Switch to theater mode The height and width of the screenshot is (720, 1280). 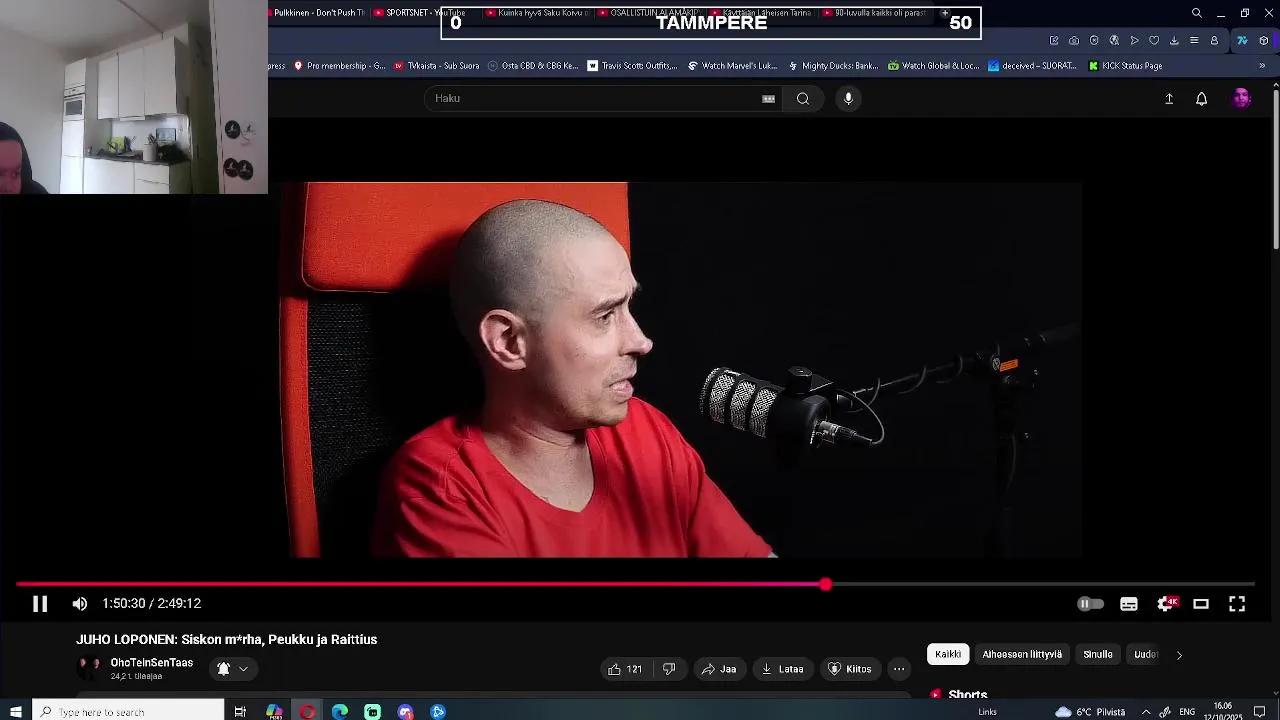pos(1201,604)
